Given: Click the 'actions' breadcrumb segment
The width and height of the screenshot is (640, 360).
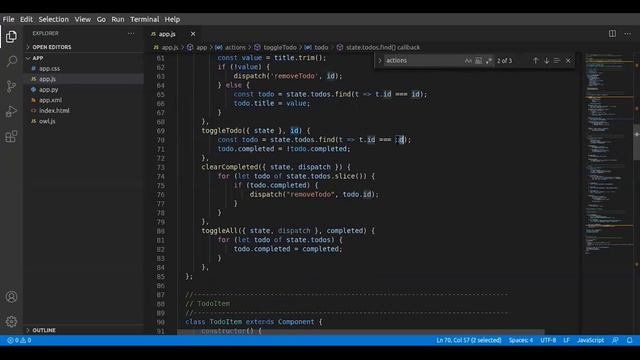Looking at the screenshot, I should (231, 47).
